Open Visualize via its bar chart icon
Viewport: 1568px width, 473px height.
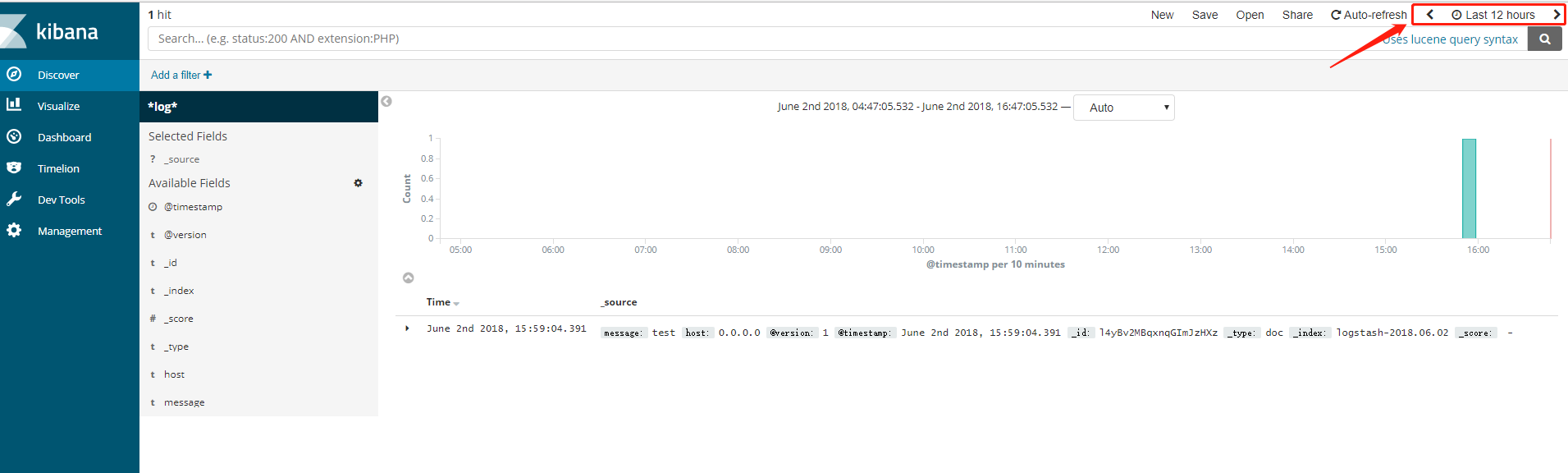tap(14, 105)
